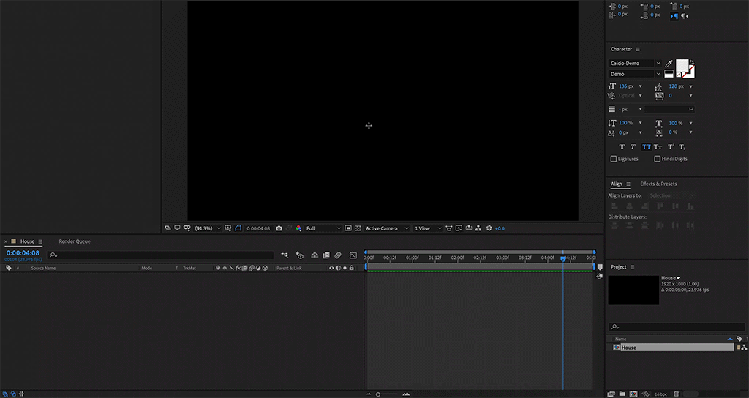Viewport: 749px width, 398px height.
Task: Select the Align panel tab
Action: pos(616,184)
